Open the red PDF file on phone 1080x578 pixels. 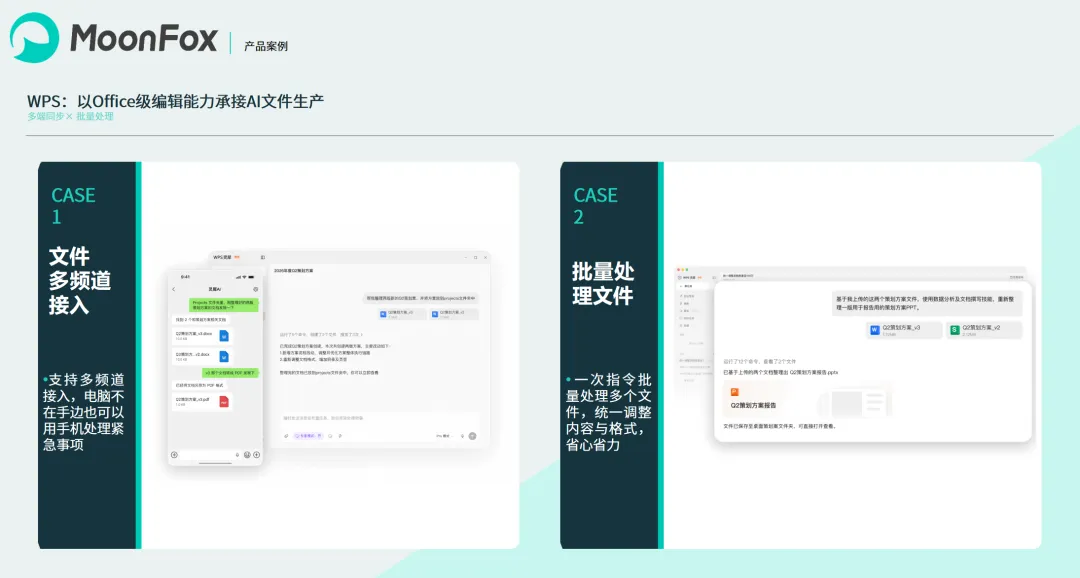(x=202, y=402)
